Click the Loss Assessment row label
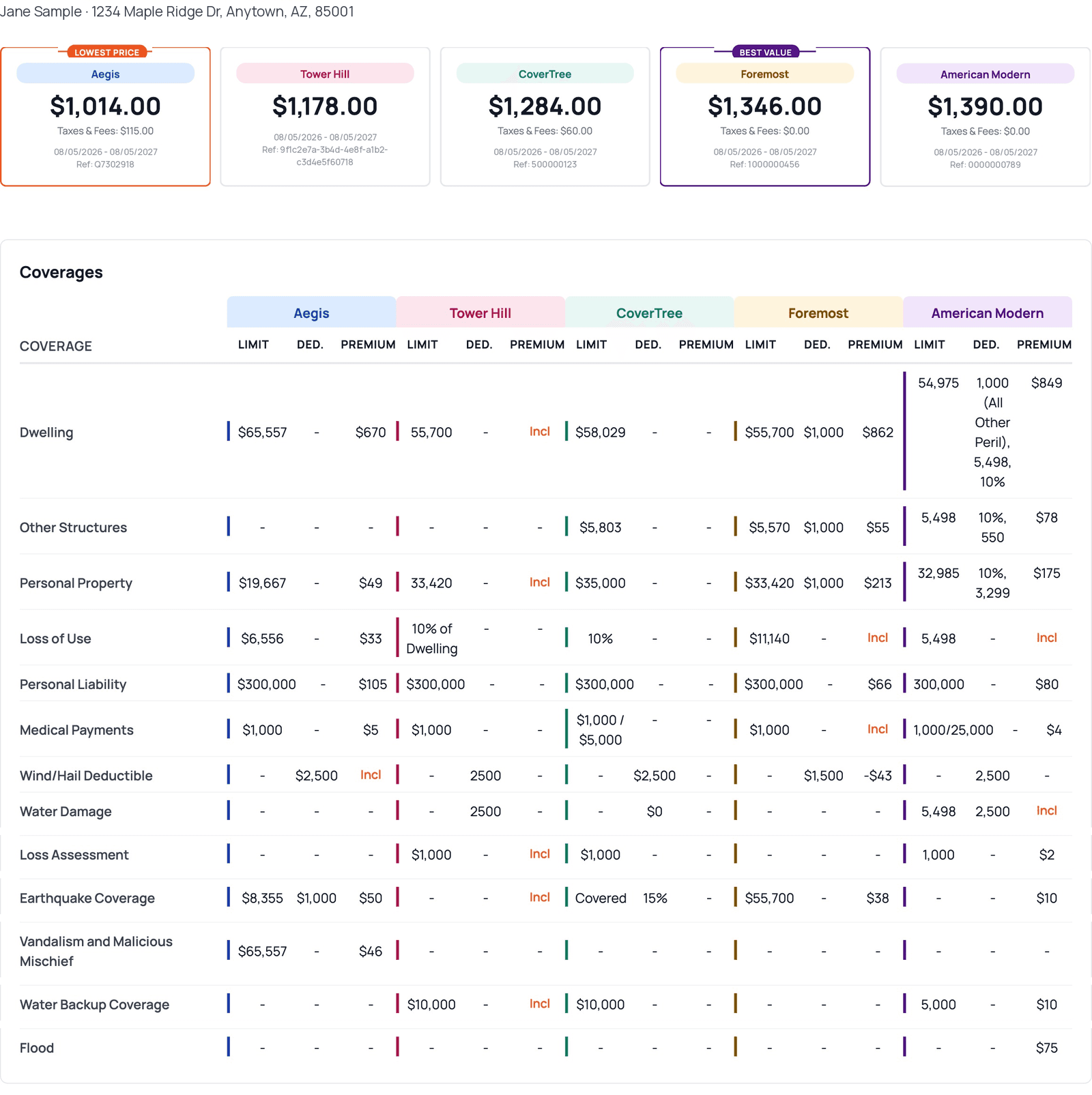Viewport: 1092px width, 1095px height. click(74, 855)
